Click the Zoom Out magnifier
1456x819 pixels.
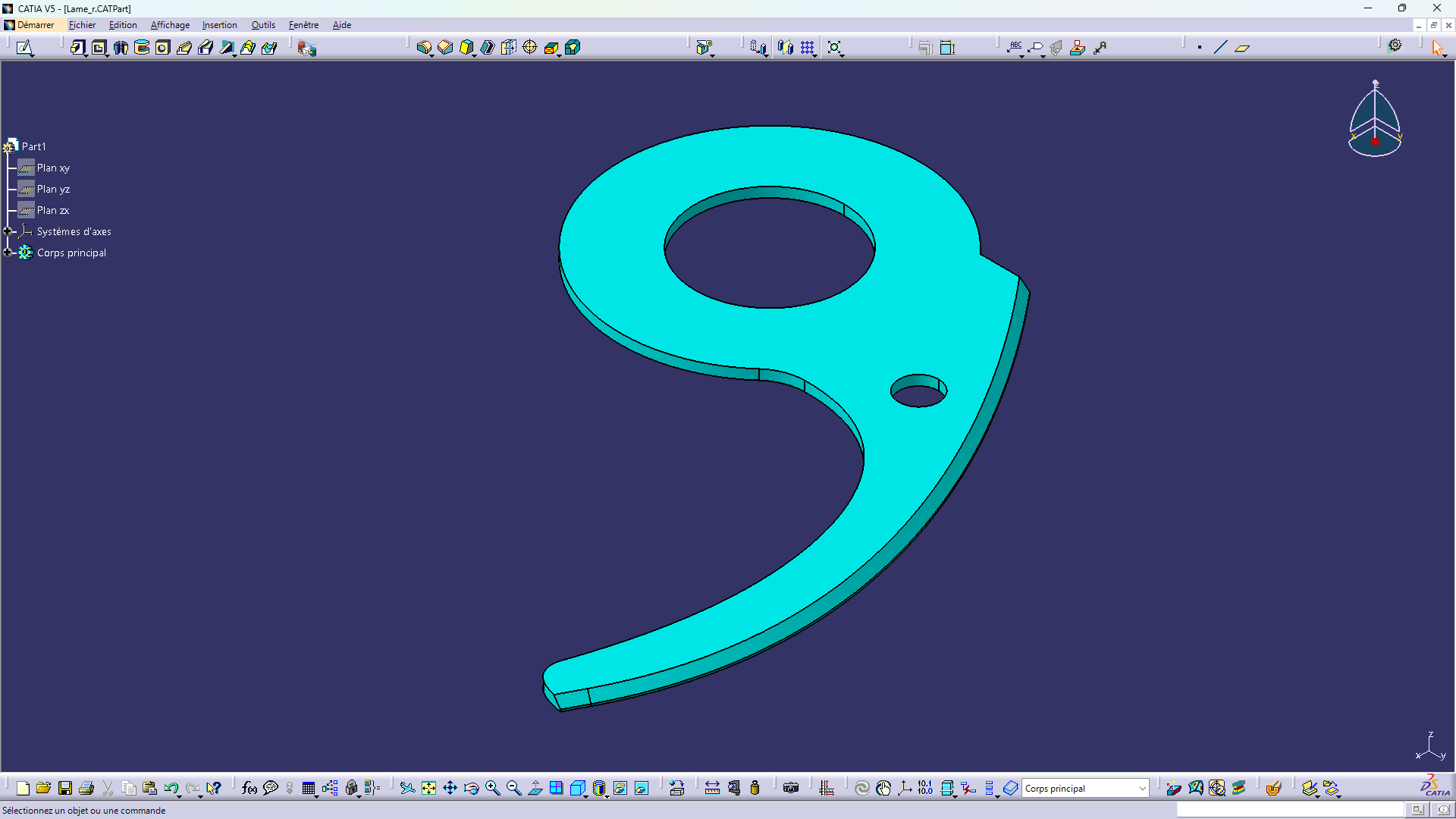pyautogui.click(x=513, y=789)
